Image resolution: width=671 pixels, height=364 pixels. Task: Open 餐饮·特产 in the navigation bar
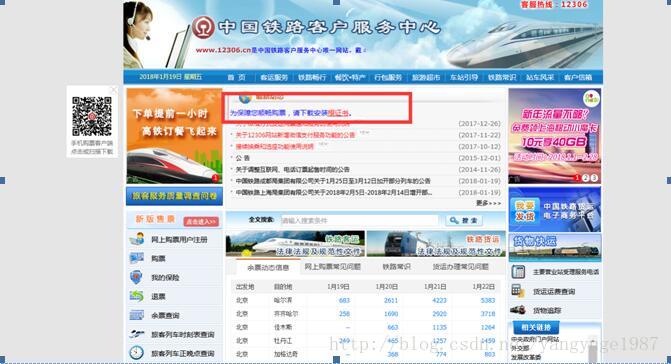pyautogui.click(x=350, y=77)
